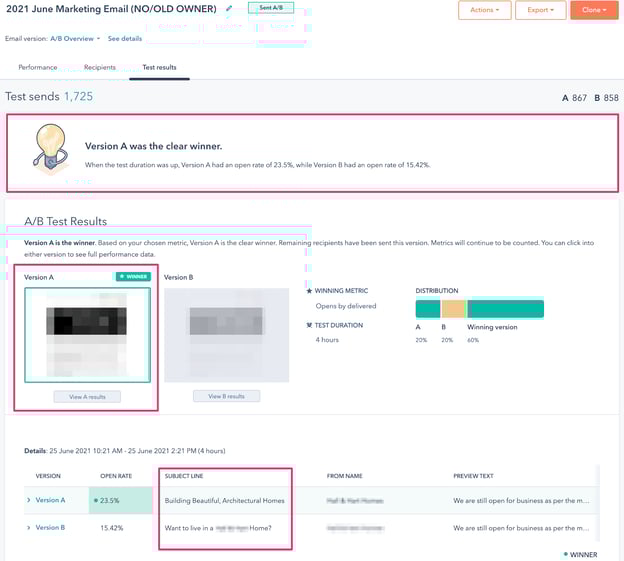Click the hourglass icon next to Test Duration
The width and height of the screenshot is (624, 561).
tap(308, 325)
